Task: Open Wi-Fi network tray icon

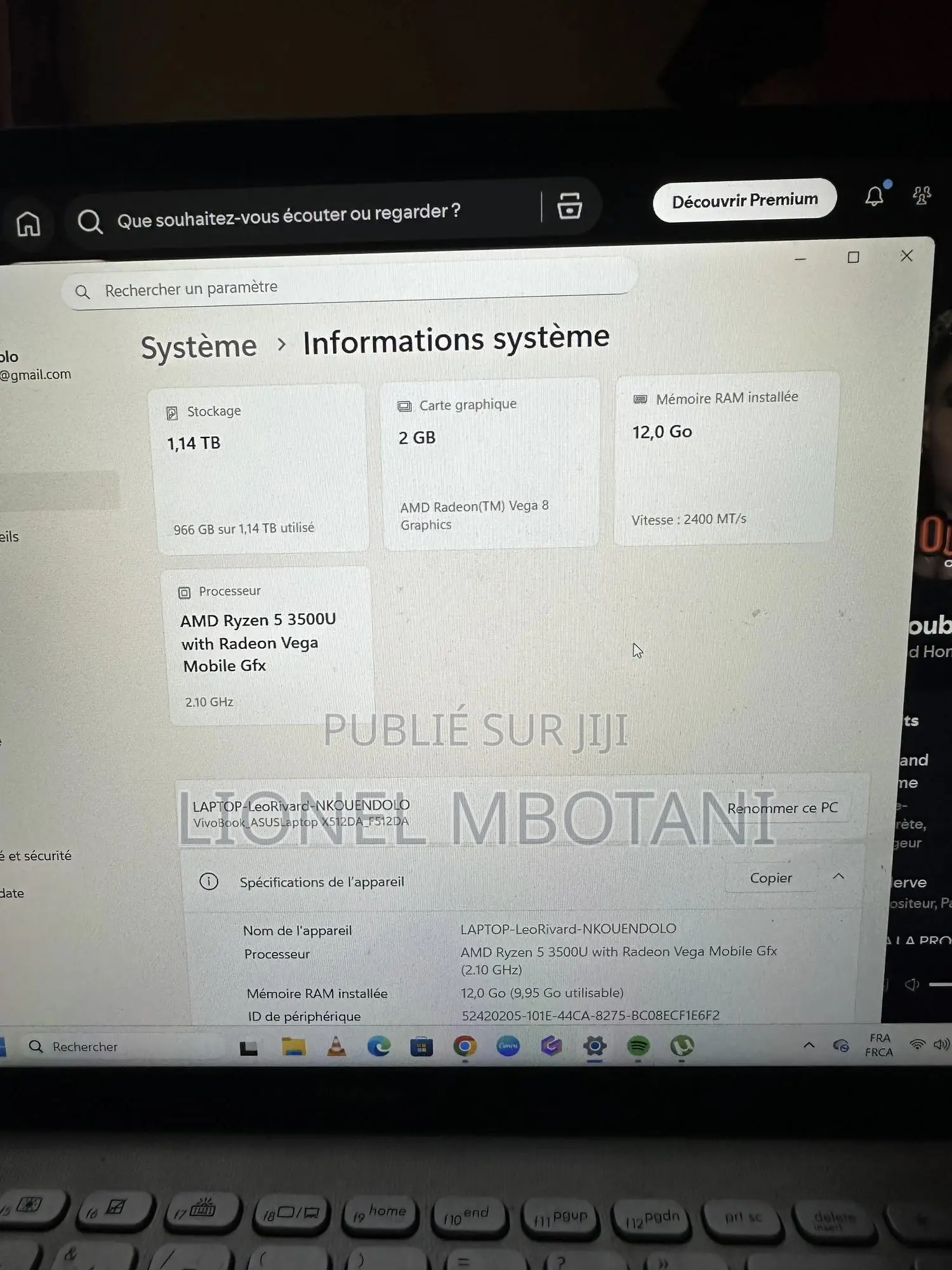Action: pyautogui.click(x=917, y=1044)
